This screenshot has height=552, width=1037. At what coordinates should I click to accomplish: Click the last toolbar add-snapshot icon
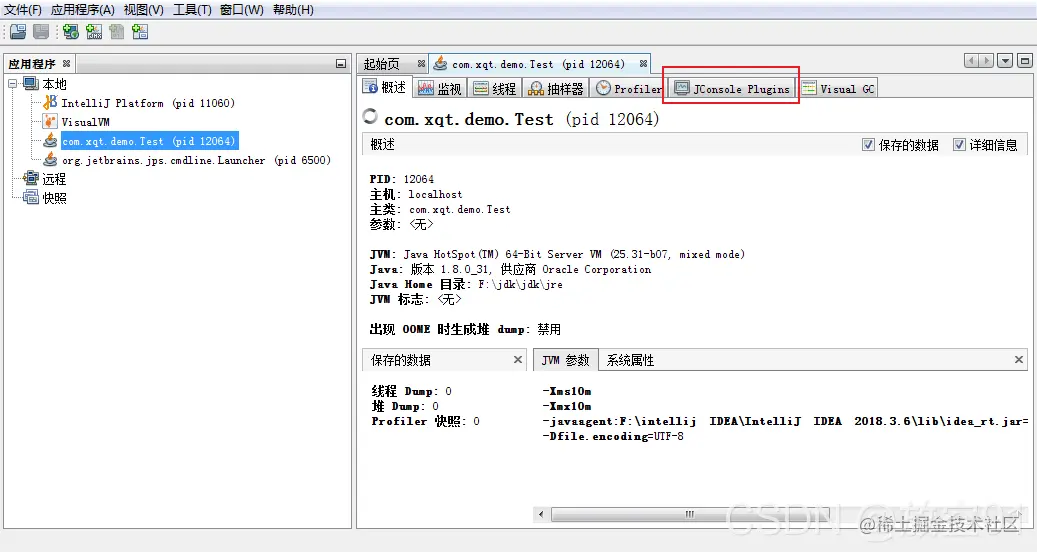[140, 31]
